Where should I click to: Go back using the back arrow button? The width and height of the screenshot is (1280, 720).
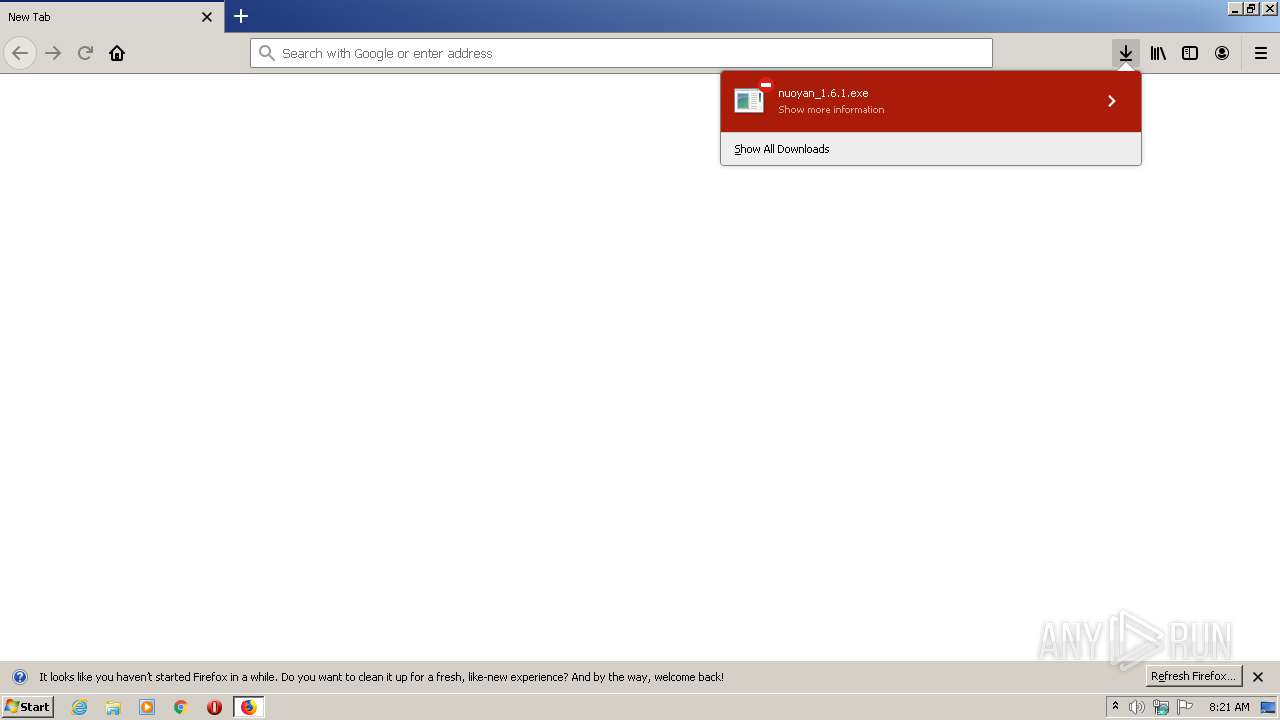pyautogui.click(x=20, y=53)
